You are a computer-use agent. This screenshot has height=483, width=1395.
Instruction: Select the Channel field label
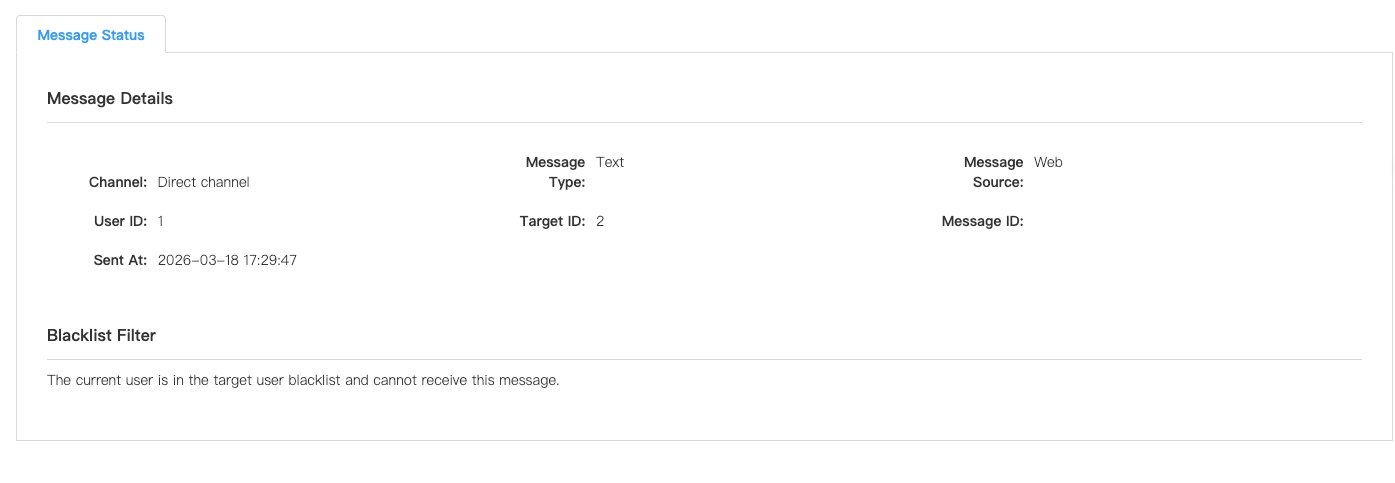click(x=118, y=182)
